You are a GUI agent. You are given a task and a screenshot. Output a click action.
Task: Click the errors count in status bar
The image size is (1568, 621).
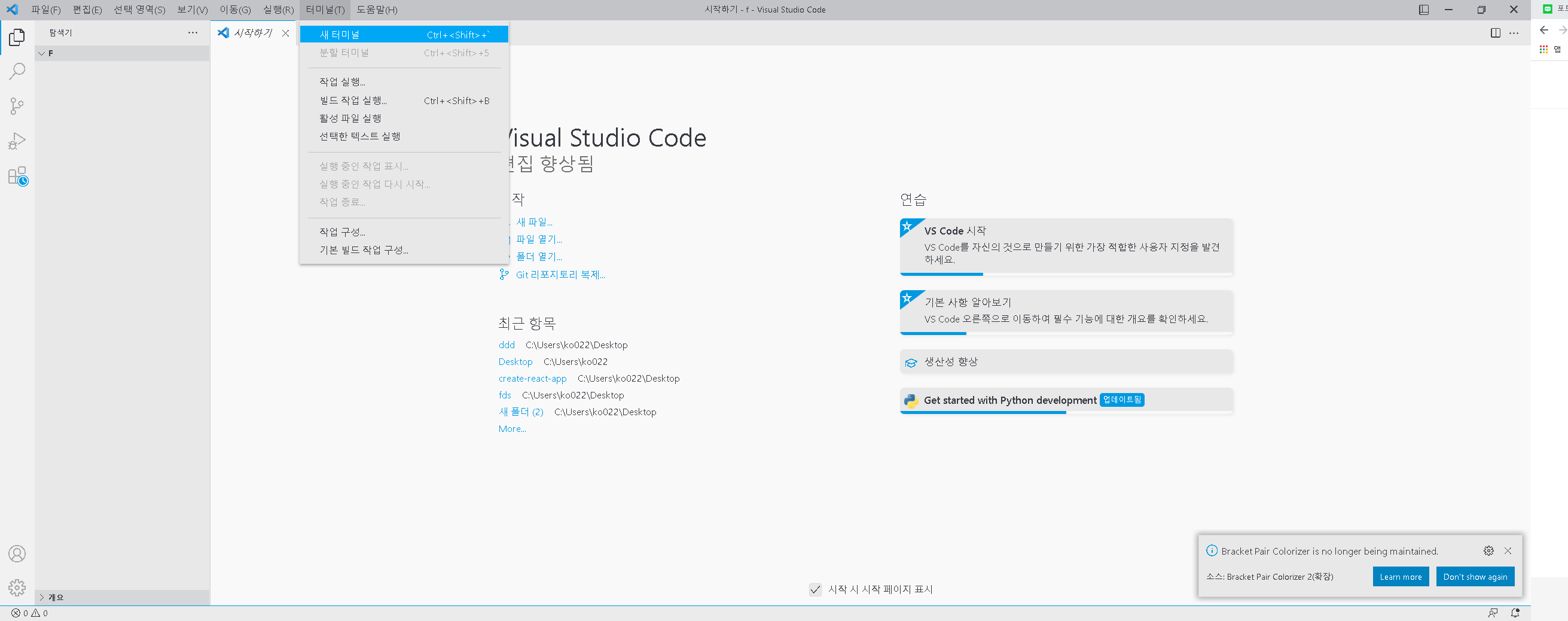click(20, 613)
